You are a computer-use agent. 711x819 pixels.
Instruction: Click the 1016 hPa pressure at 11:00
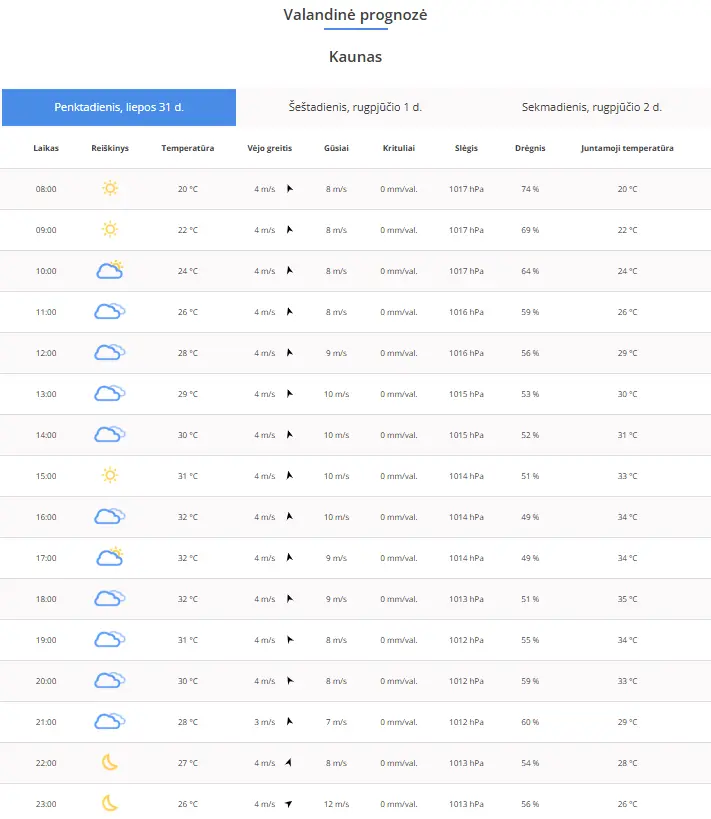466,312
